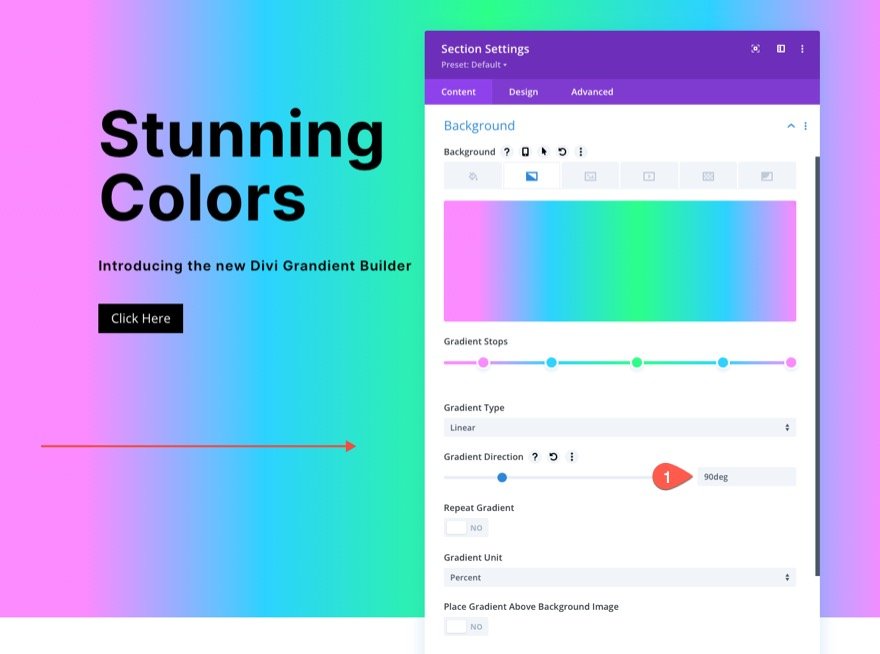Viewport: 880px width, 654px height.
Task: Click the Click Here button
Action: 141,318
